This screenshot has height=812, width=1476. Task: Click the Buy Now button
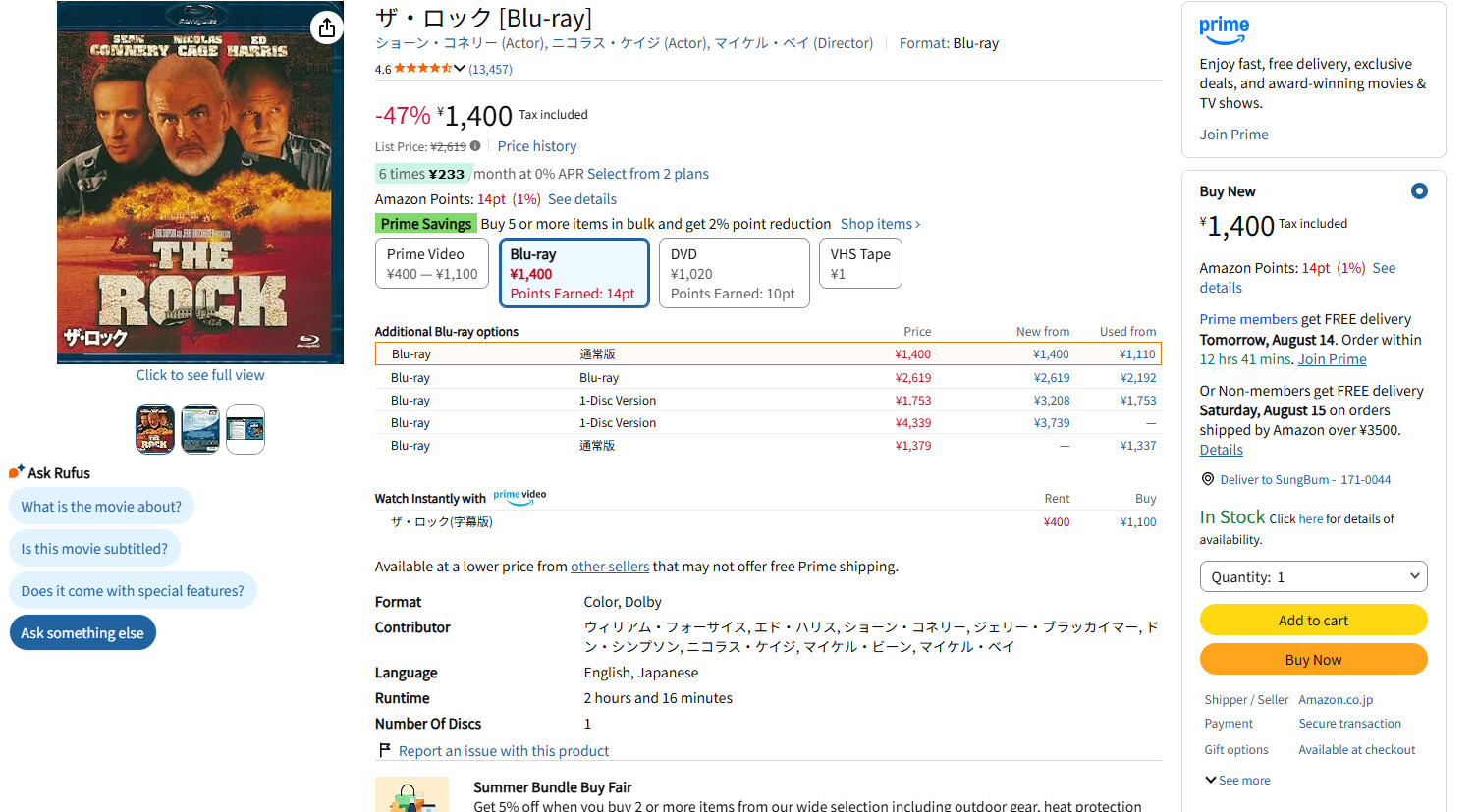tap(1313, 659)
